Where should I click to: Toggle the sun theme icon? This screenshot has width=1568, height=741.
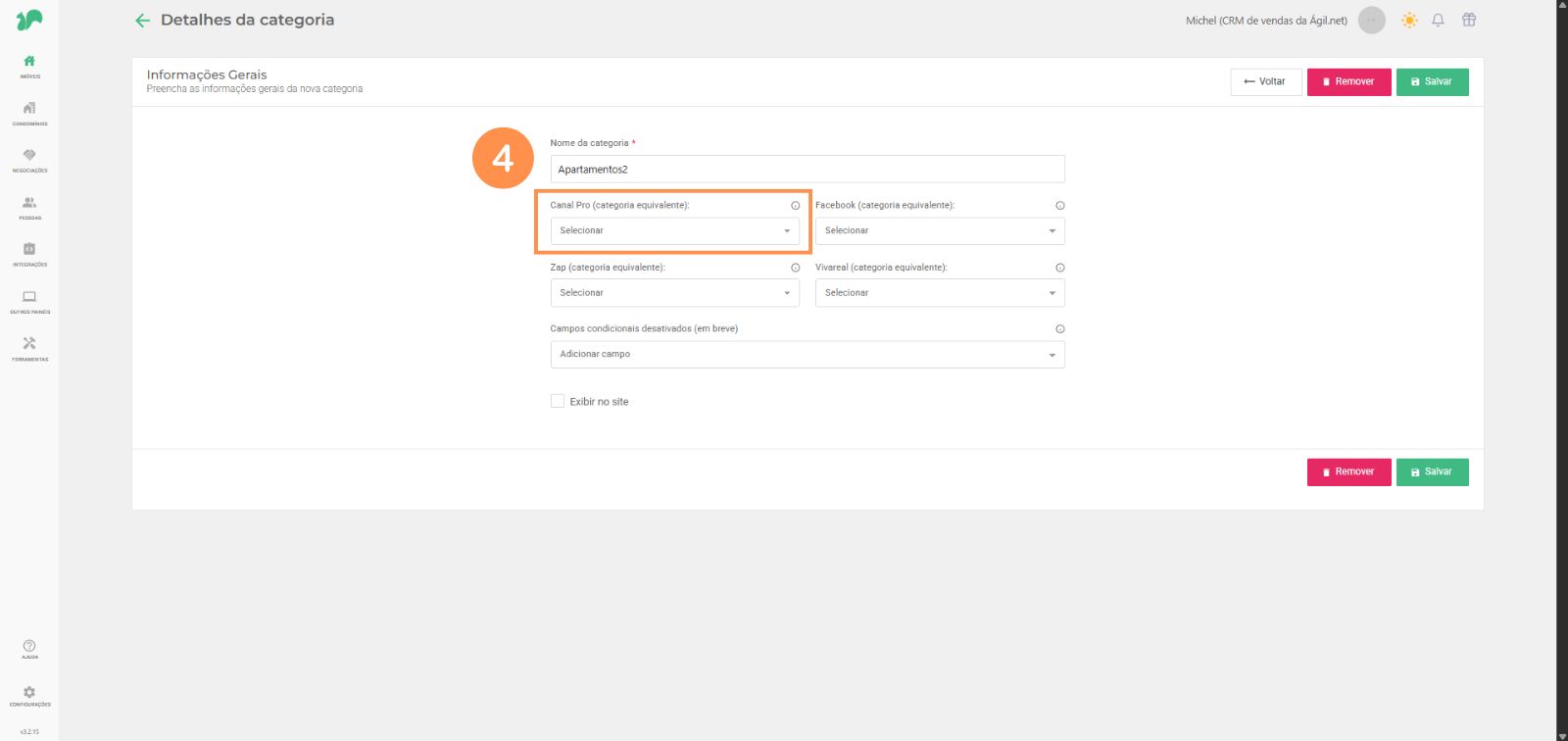tap(1409, 20)
